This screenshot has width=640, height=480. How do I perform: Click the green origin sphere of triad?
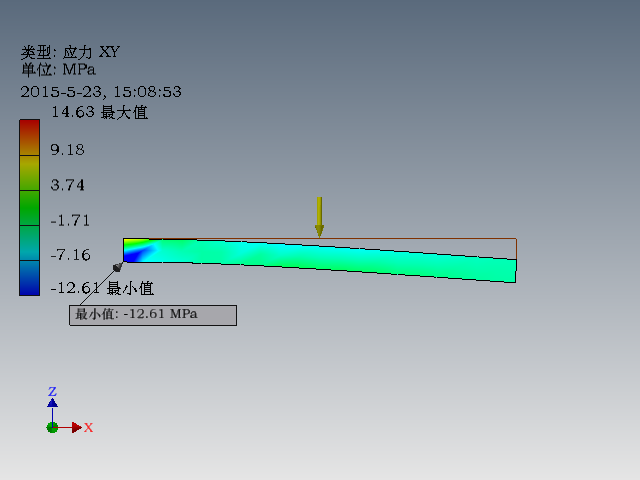coord(52,428)
